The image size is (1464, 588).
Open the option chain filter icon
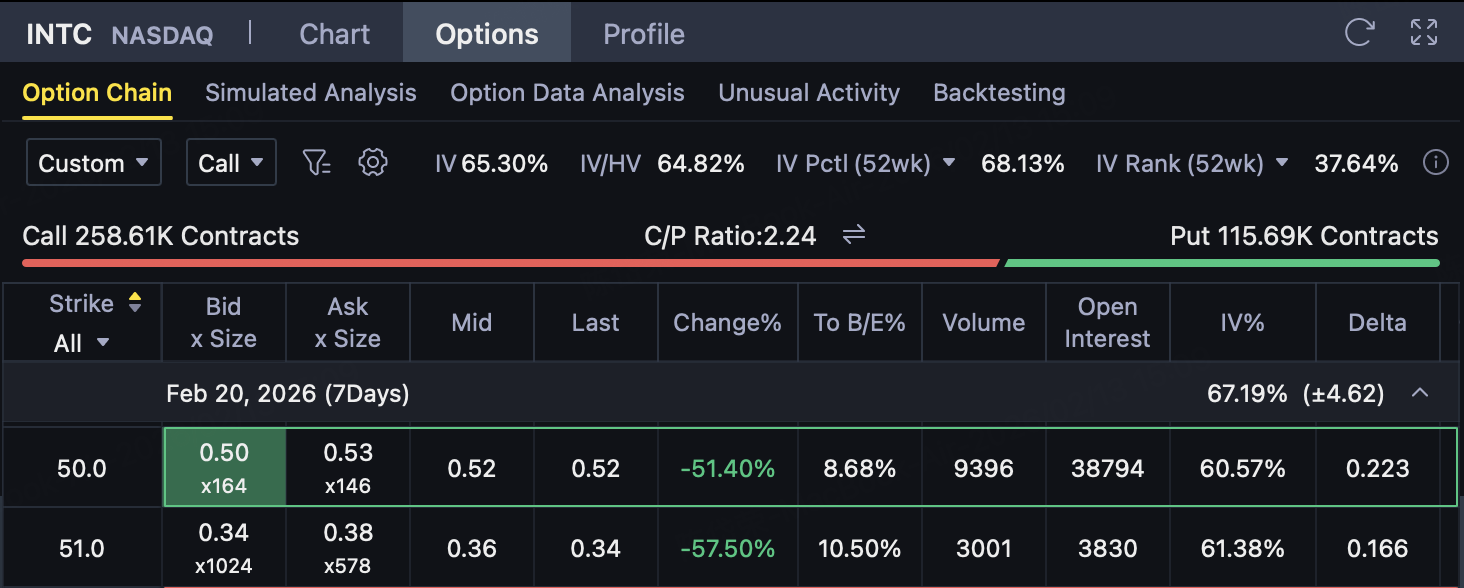coord(317,163)
